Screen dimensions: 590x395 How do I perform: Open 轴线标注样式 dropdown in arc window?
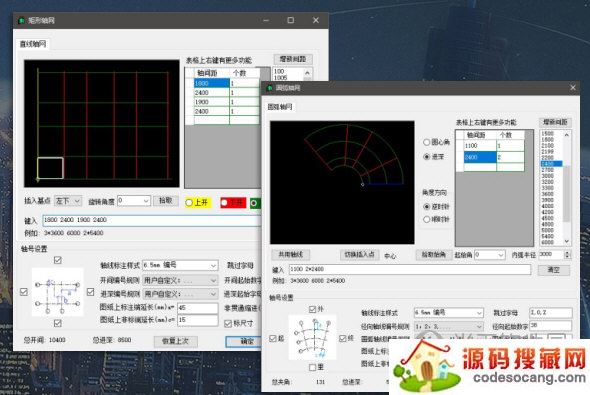449,313
